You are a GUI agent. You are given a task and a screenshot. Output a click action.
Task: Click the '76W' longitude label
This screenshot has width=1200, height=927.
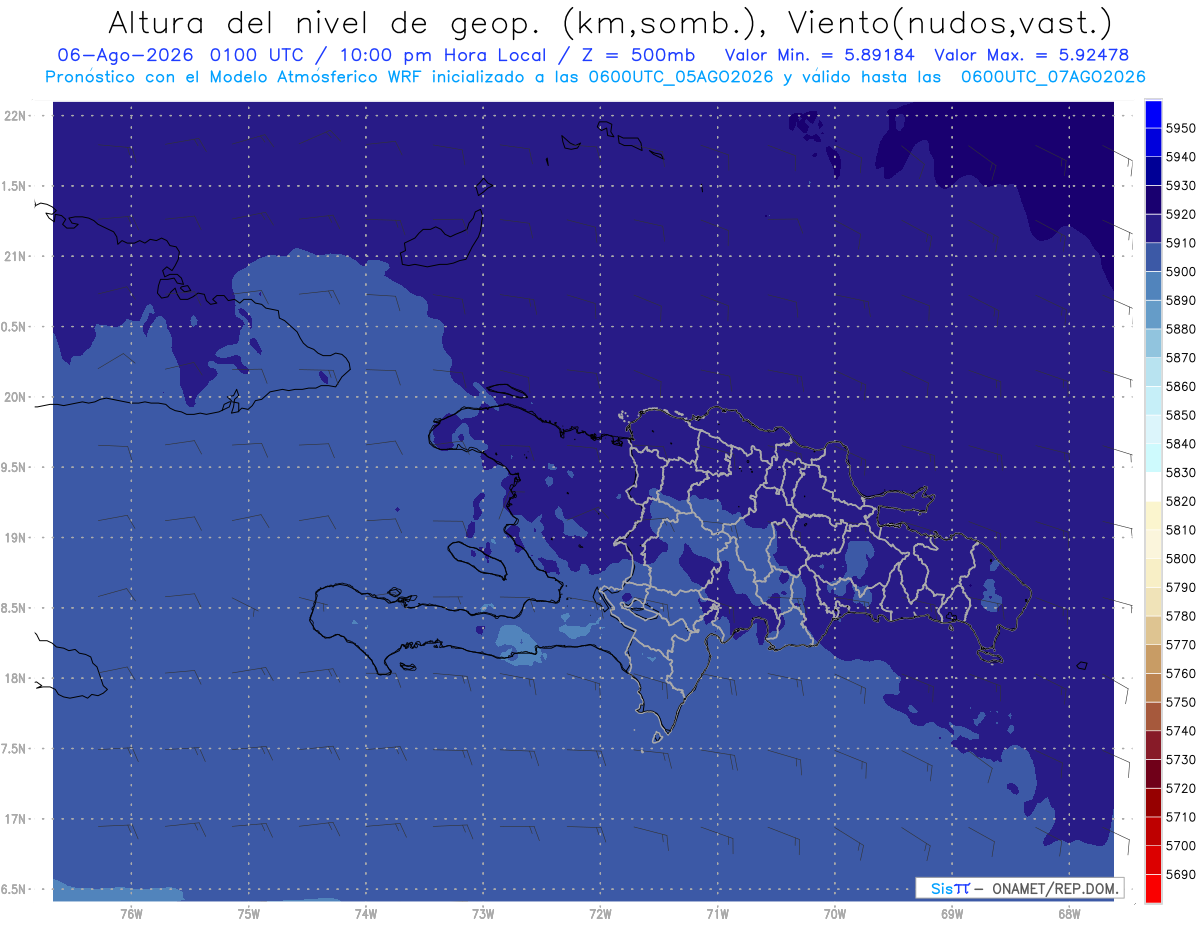(131, 913)
